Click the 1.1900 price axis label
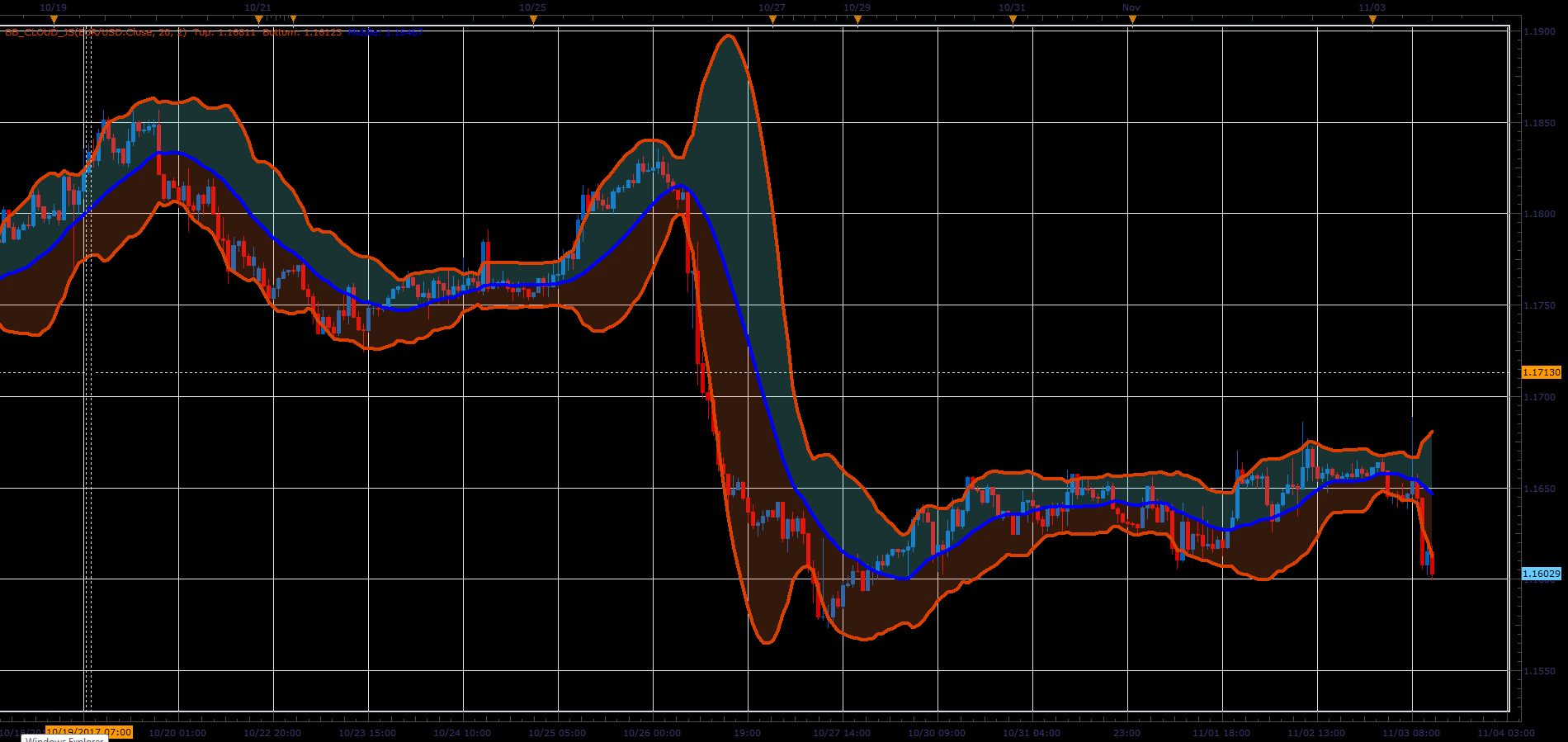1568x742 pixels. point(1539,31)
